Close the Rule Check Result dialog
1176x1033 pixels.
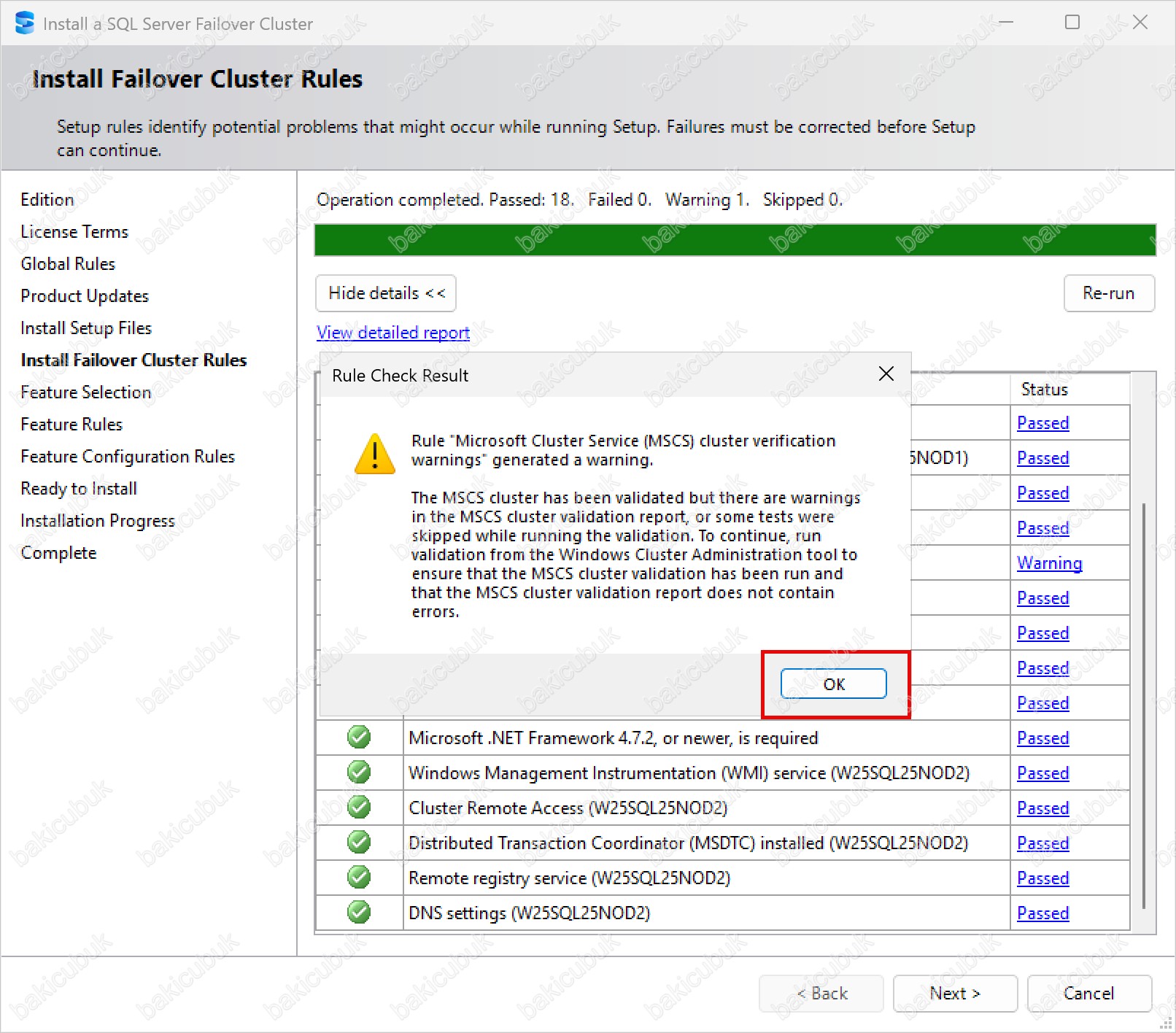886,374
